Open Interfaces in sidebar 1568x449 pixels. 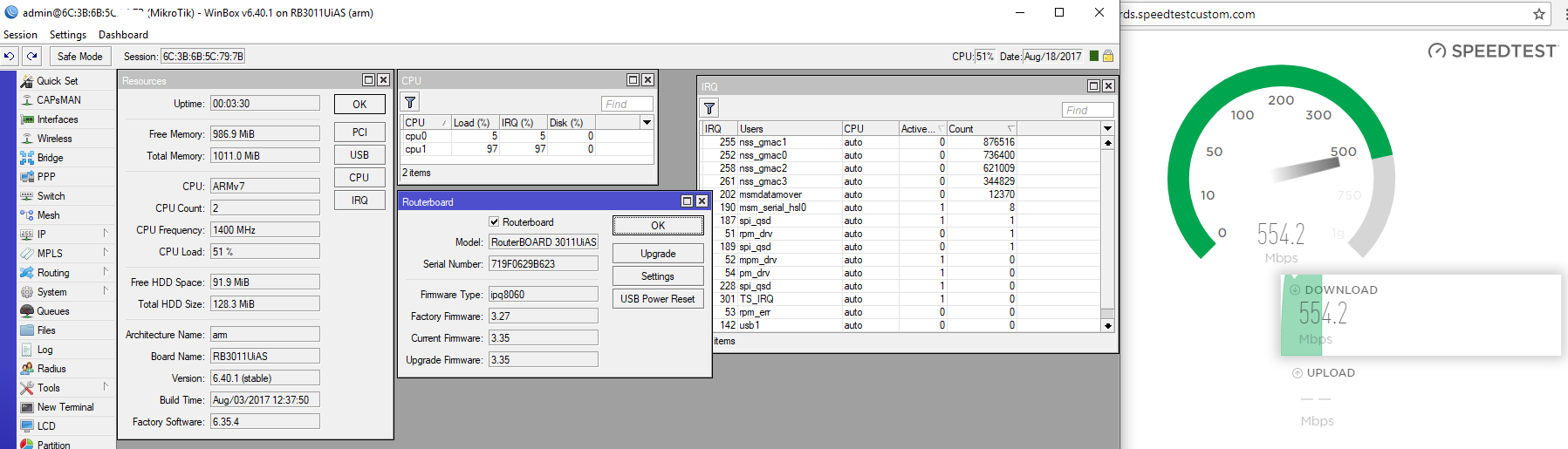pos(57,119)
